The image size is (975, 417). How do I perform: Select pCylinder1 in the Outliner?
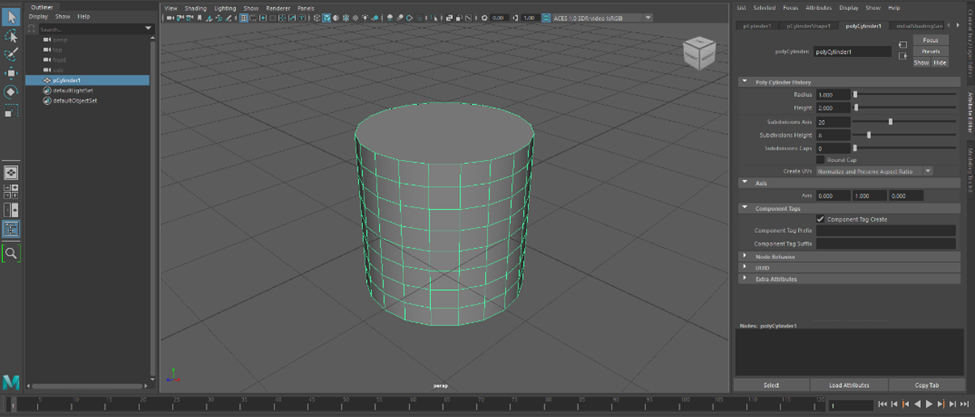pos(67,80)
